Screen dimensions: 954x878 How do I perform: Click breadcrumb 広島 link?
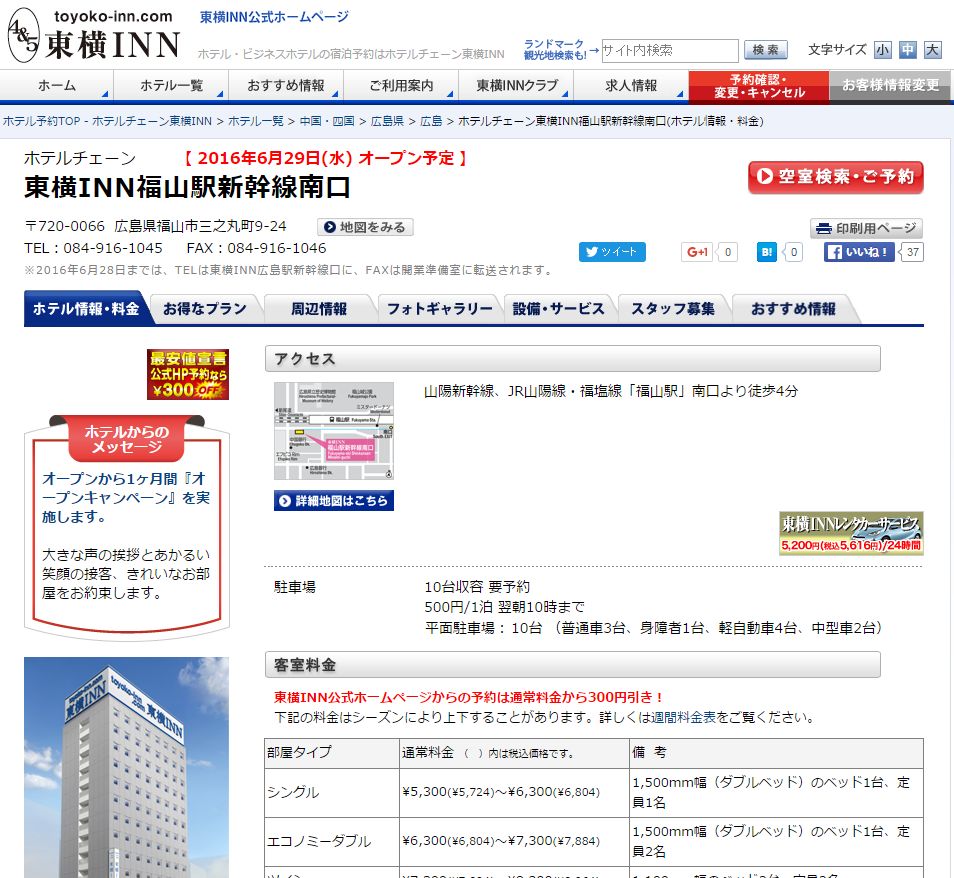coord(431,121)
